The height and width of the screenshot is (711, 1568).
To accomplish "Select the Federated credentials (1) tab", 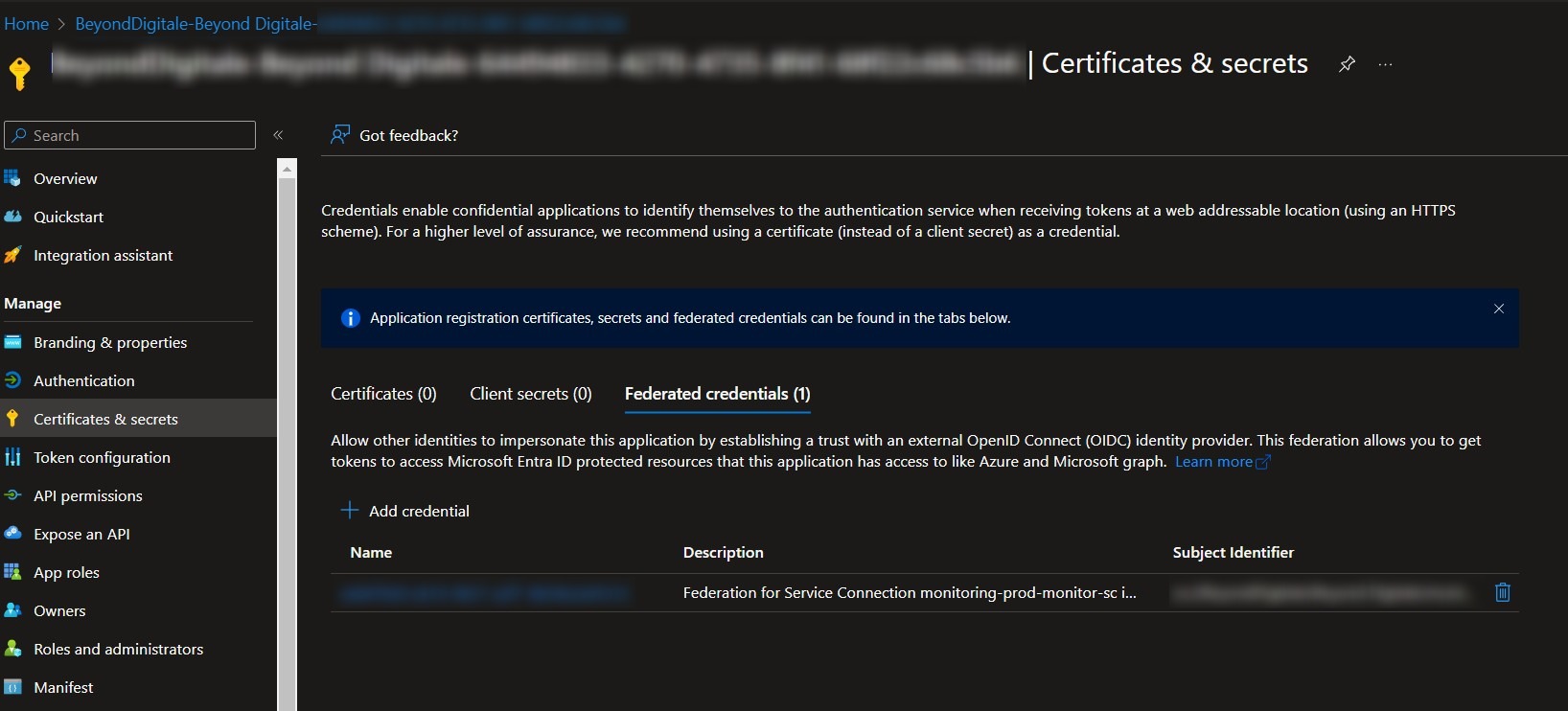I will click(718, 394).
